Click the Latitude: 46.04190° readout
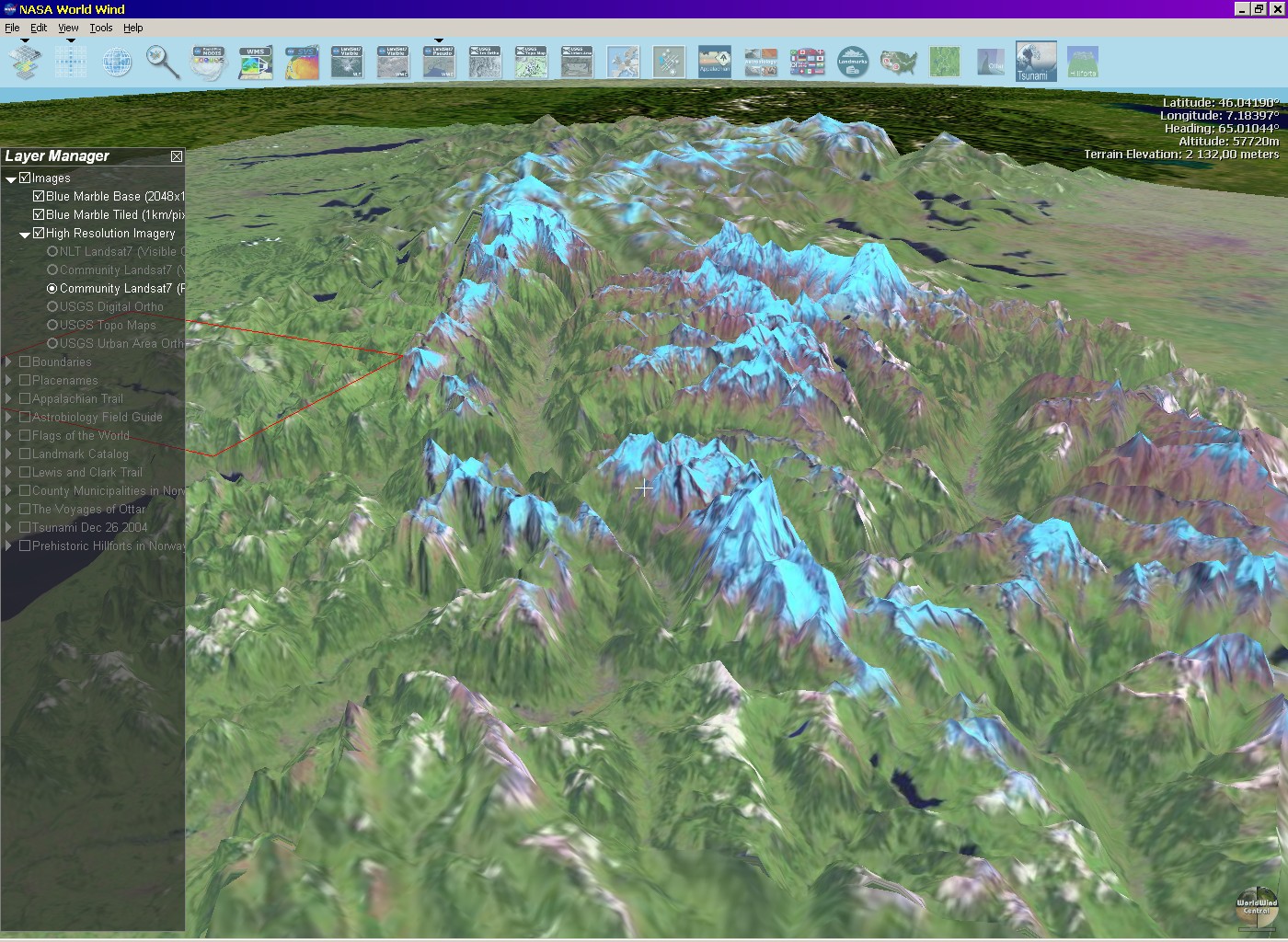 click(x=1220, y=103)
